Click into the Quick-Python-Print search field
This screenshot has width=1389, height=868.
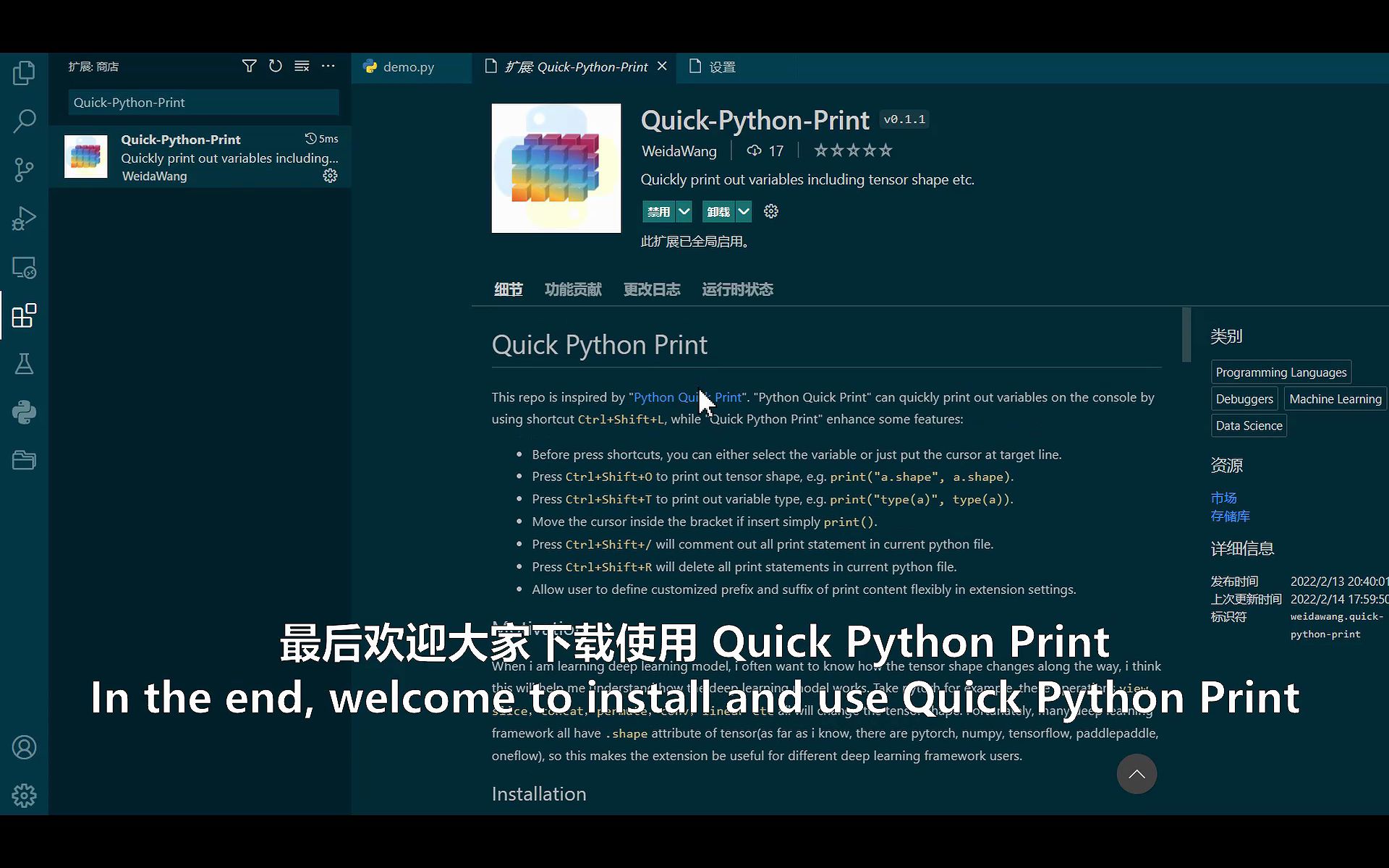pos(203,102)
